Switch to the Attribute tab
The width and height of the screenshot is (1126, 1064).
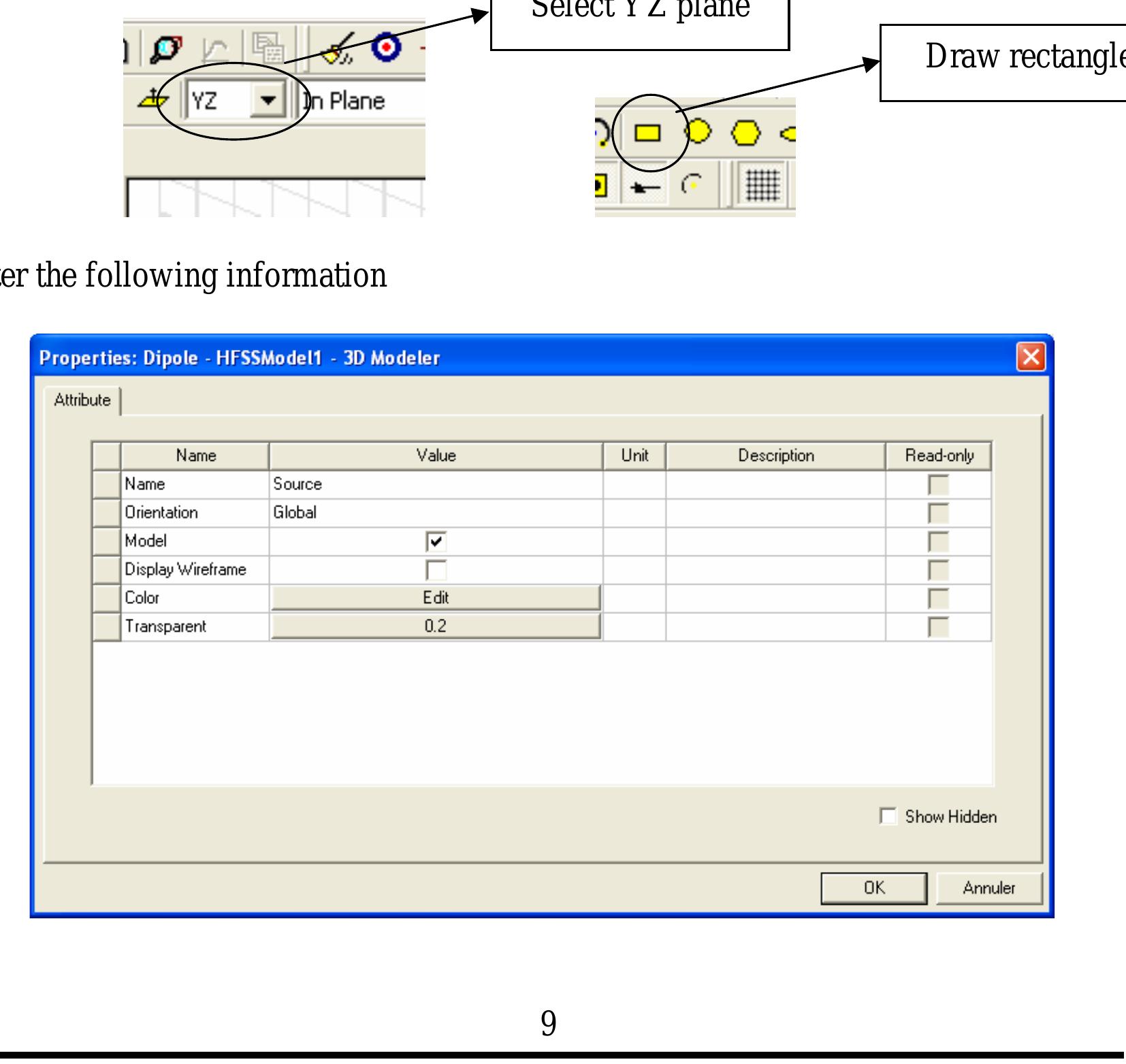pos(82,400)
